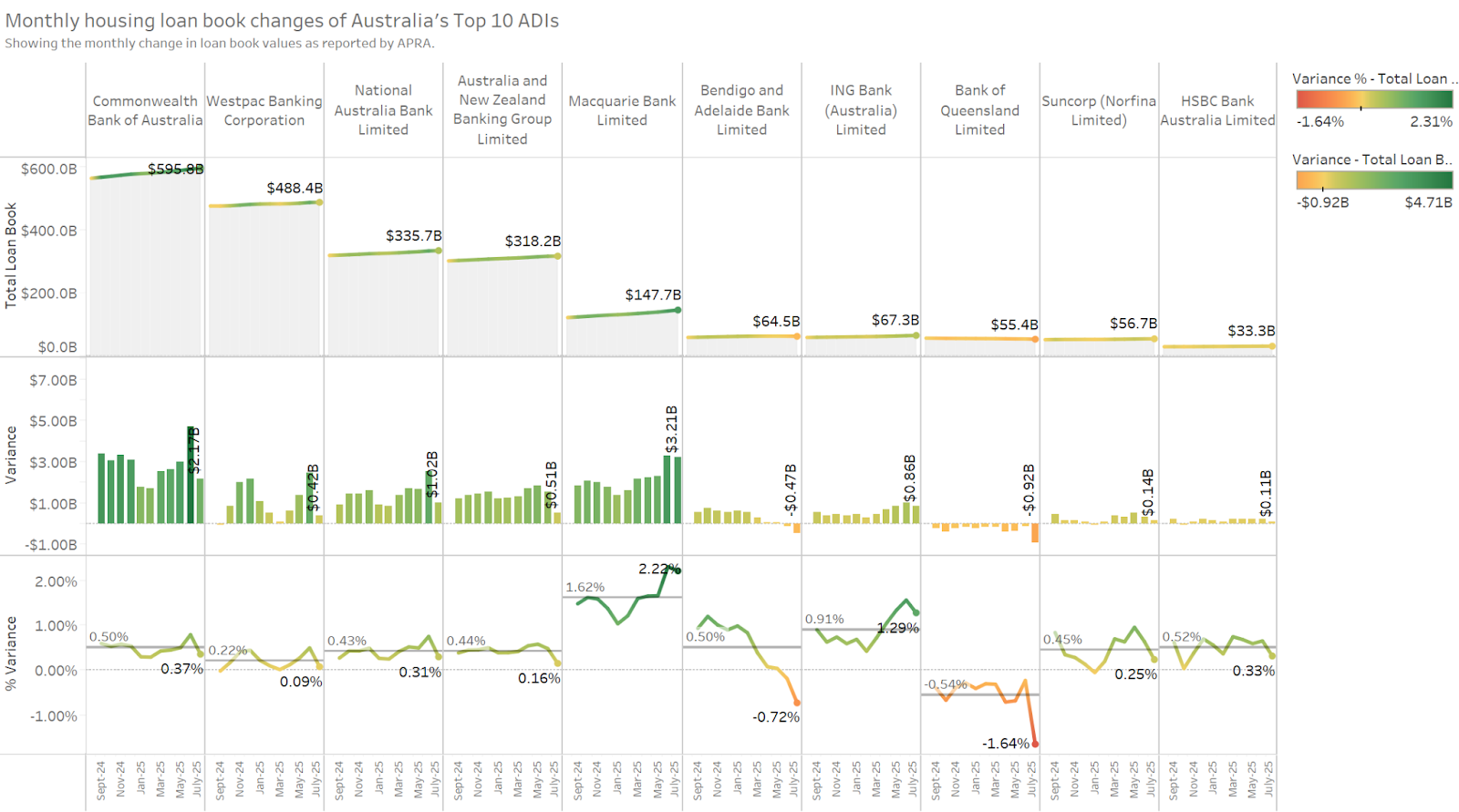Click the $595.8B loan book label
1459x812 pixels.
coord(176,169)
